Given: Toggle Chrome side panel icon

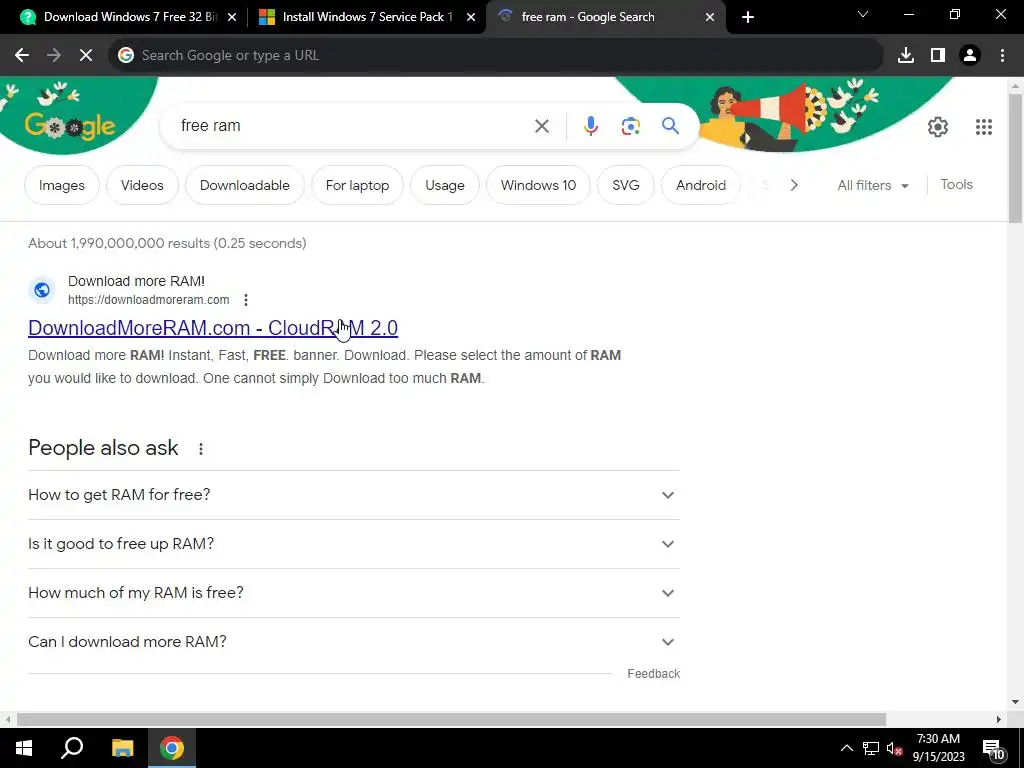Looking at the screenshot, I should click(x=938, y=56).
